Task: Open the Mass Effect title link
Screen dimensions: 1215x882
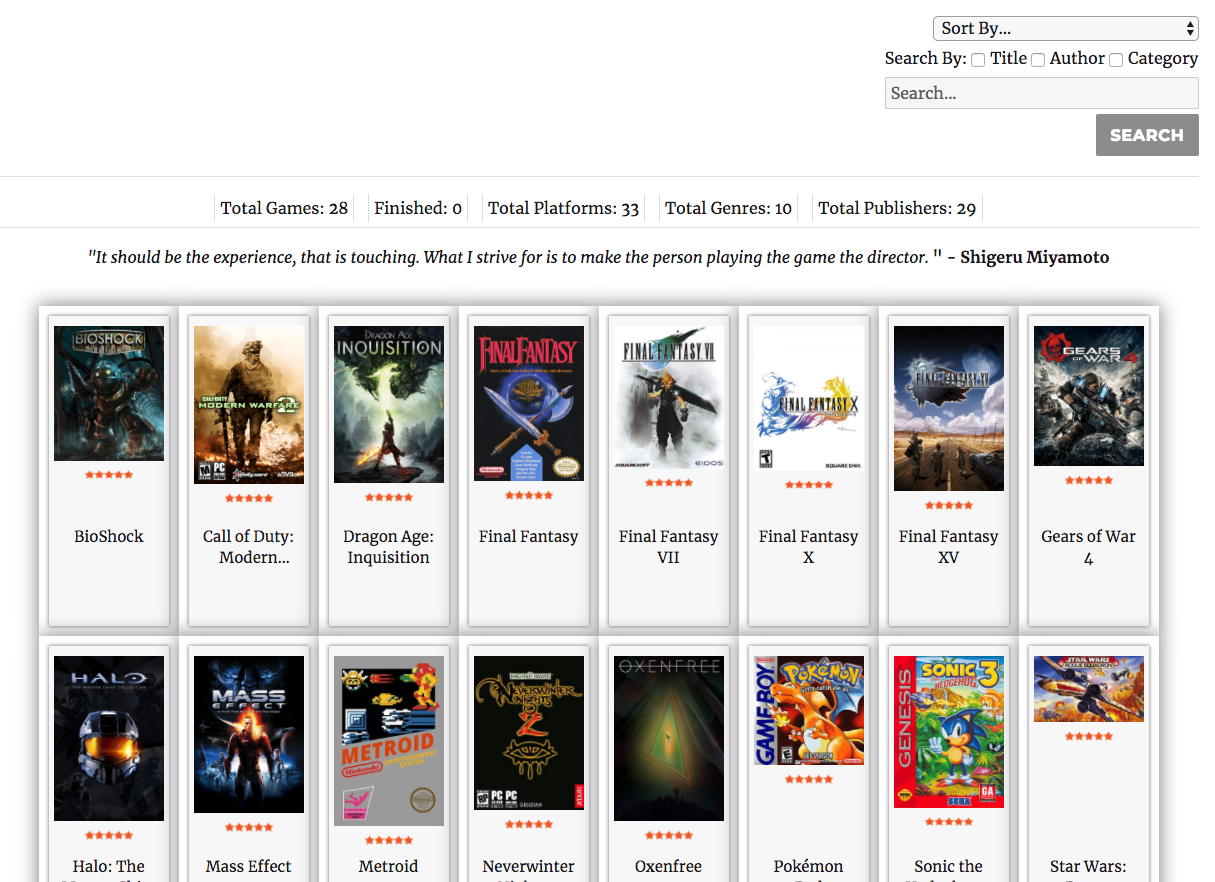Action: pos(249,867)
